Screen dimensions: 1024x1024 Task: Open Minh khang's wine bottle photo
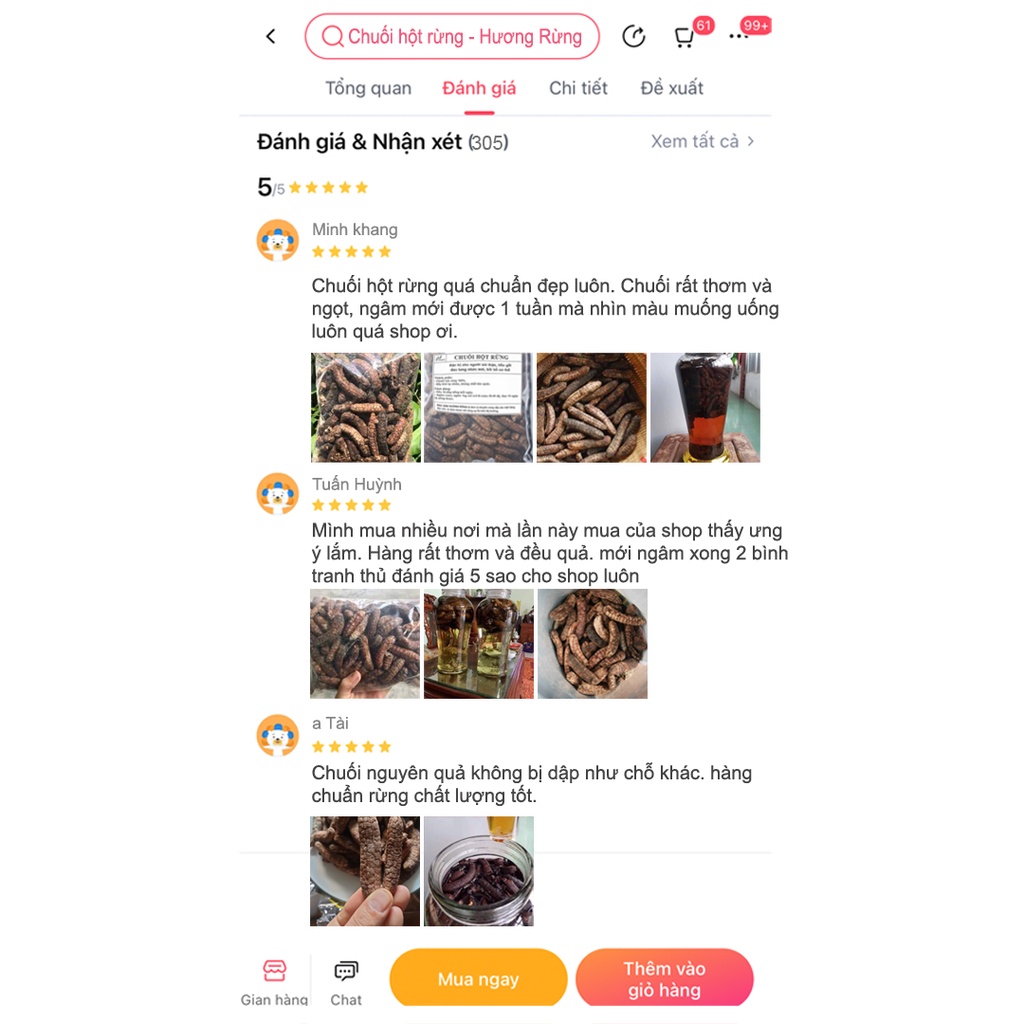[705, 408]
